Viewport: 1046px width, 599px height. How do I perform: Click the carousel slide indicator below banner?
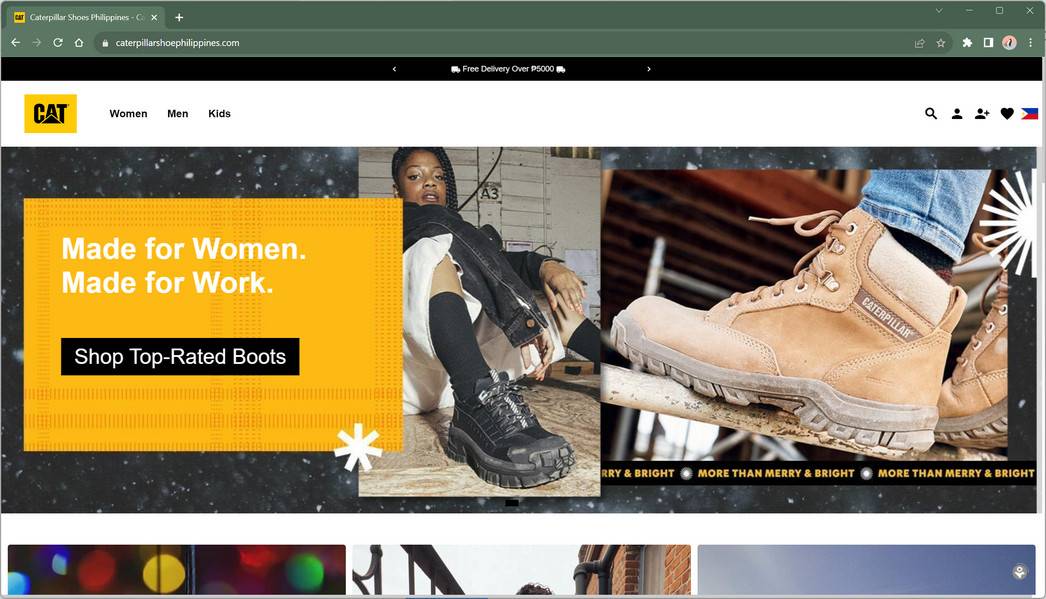pos(512,503)
